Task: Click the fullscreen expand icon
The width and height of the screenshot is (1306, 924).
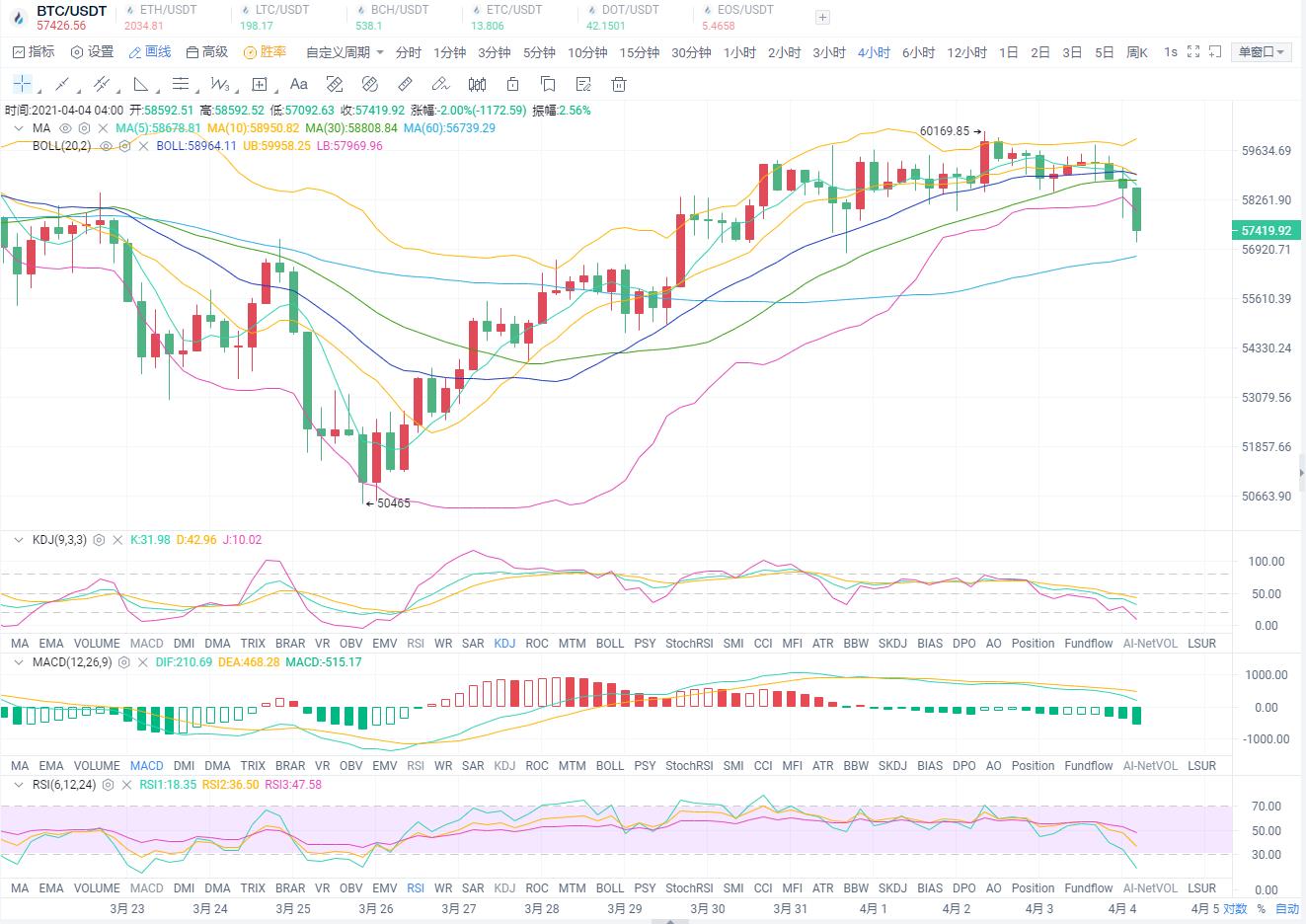Action: (1192, 51)
